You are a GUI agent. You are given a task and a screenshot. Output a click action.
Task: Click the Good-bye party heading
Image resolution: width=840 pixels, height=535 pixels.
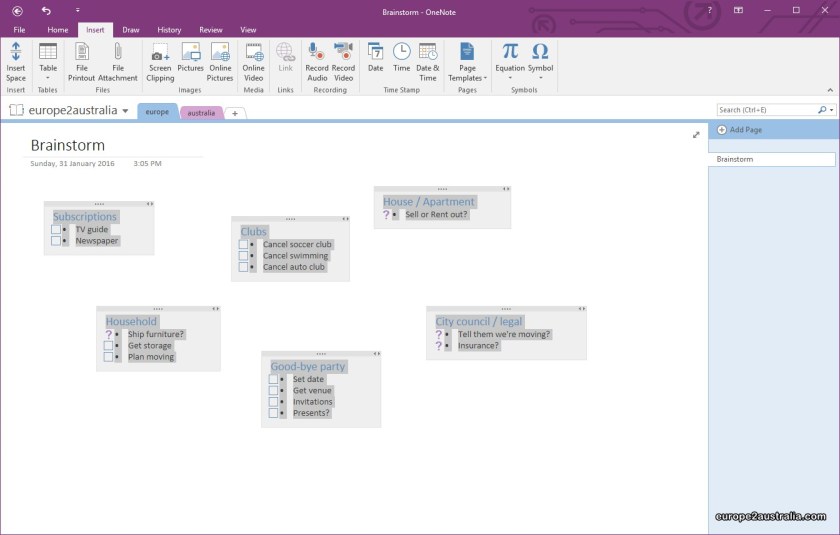pos(308,367)
